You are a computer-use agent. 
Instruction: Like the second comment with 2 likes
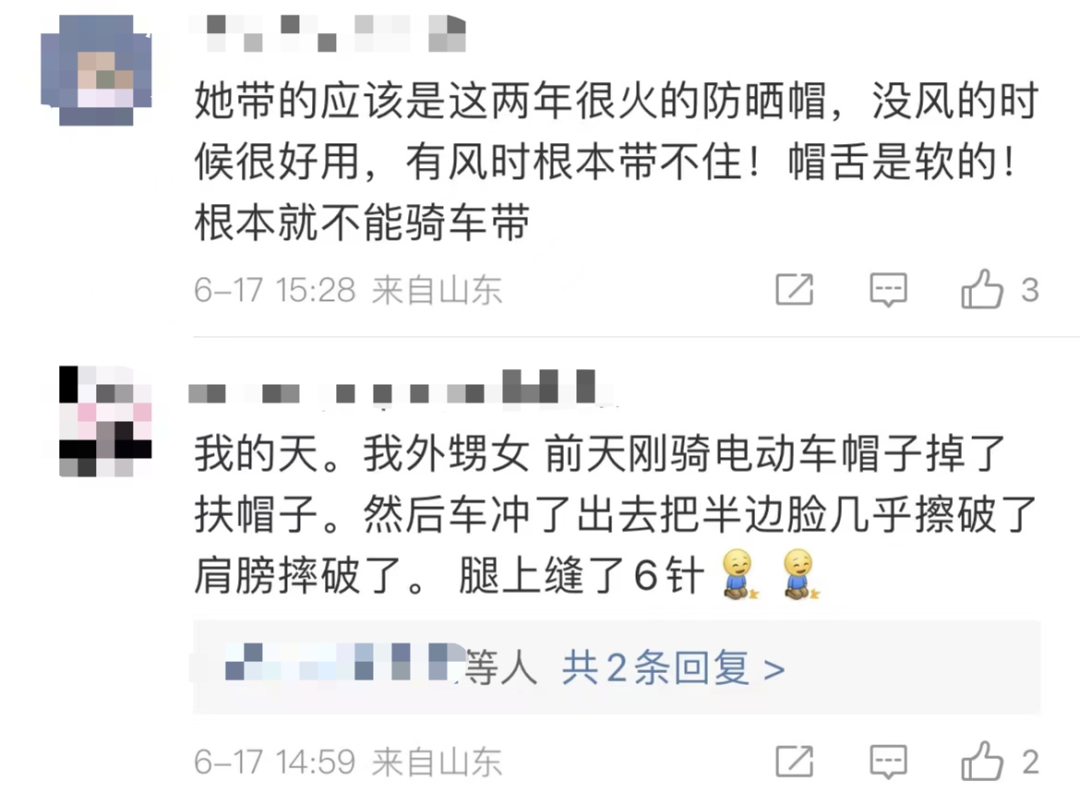coord(982,761)
